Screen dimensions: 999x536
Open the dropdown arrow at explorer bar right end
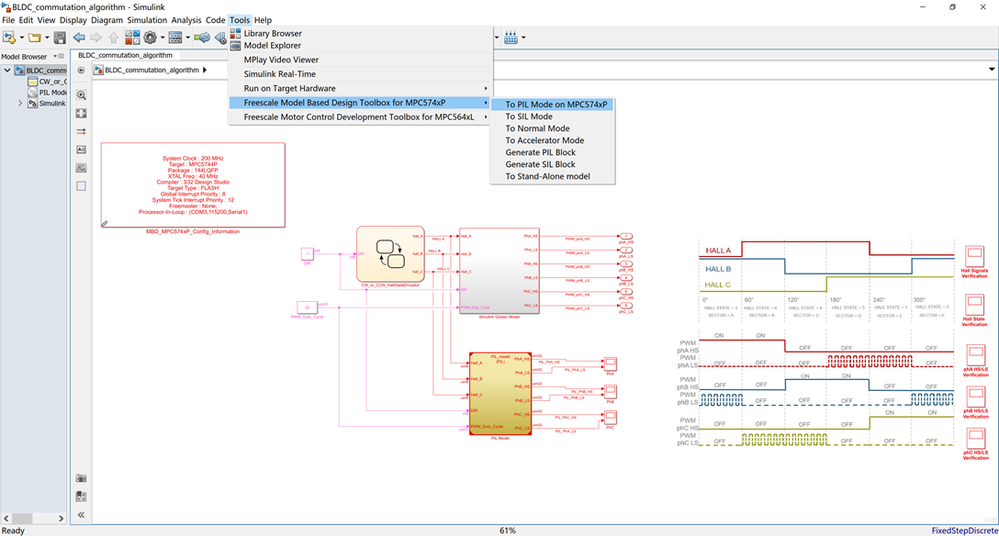pos(991,69)
